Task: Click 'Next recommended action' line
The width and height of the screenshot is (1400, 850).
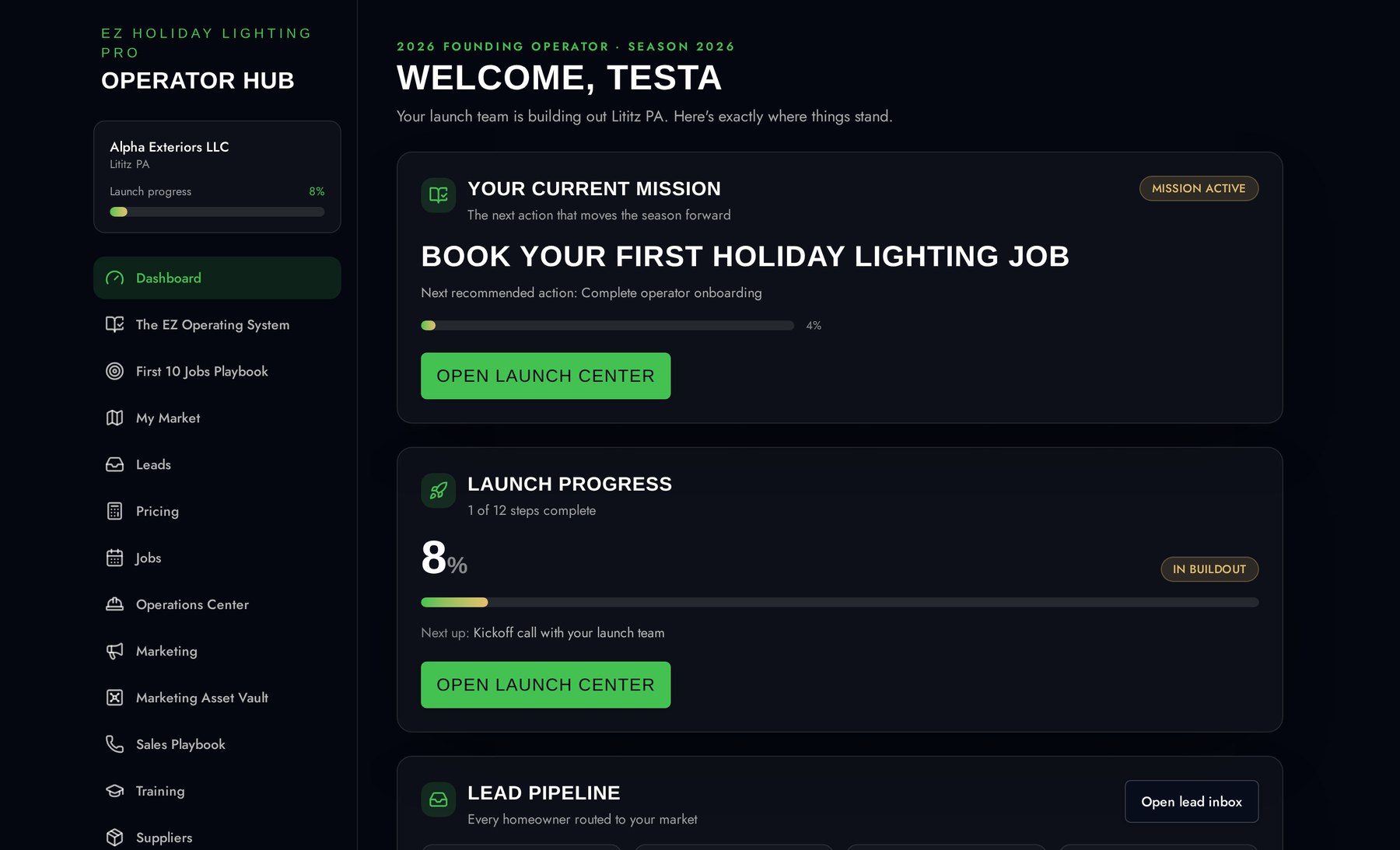Action: [591, 292]
